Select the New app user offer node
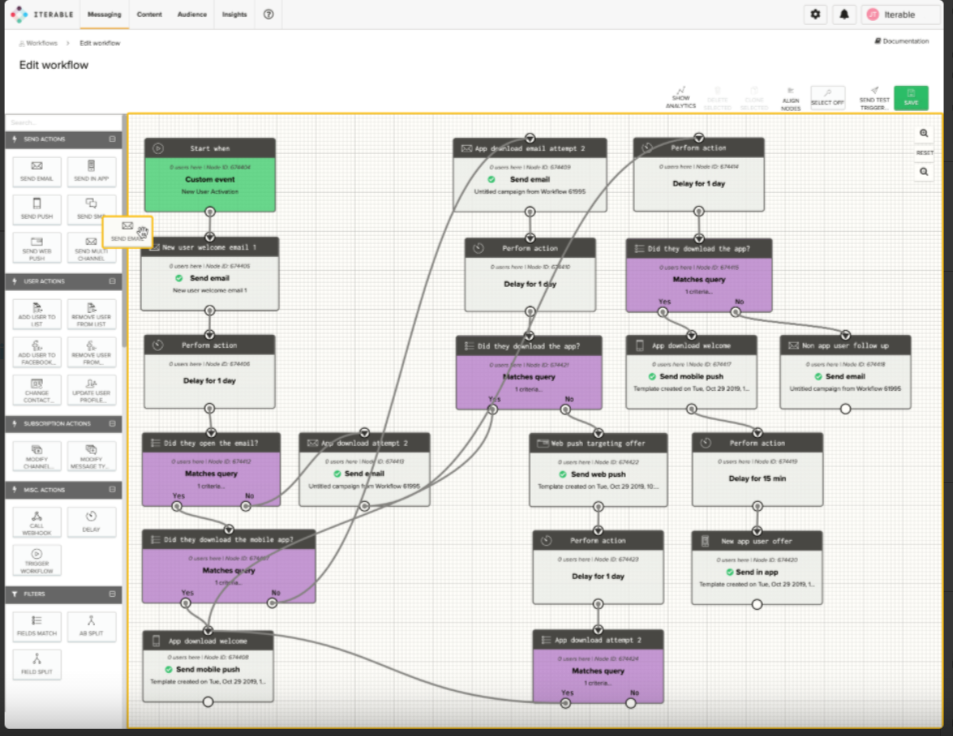 (x=757, y=568)
